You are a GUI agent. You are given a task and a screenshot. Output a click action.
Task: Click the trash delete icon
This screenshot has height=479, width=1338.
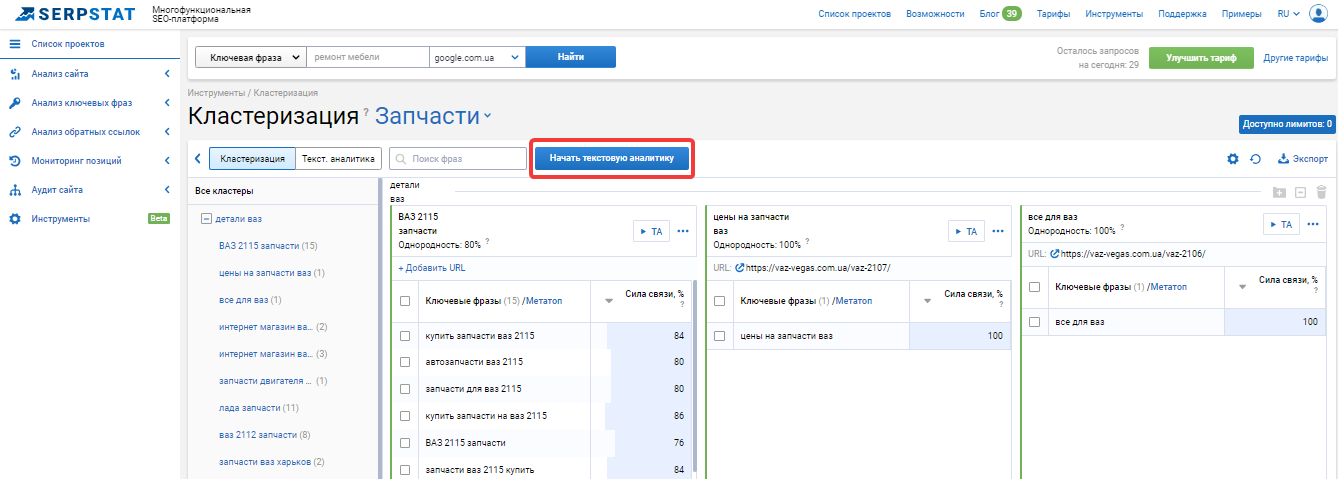coord(1321,193)
